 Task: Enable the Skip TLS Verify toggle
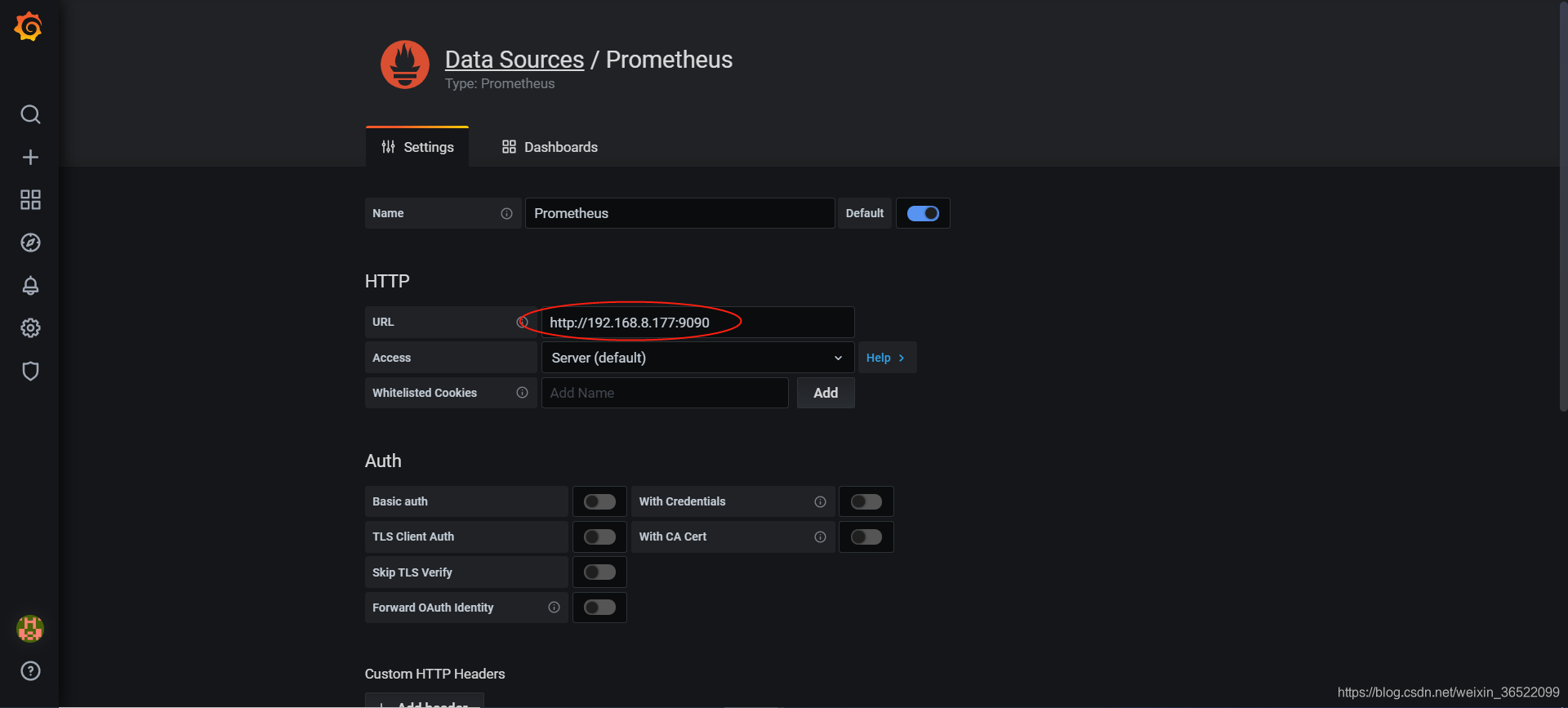pyautogui.click(x=599, y=572)
